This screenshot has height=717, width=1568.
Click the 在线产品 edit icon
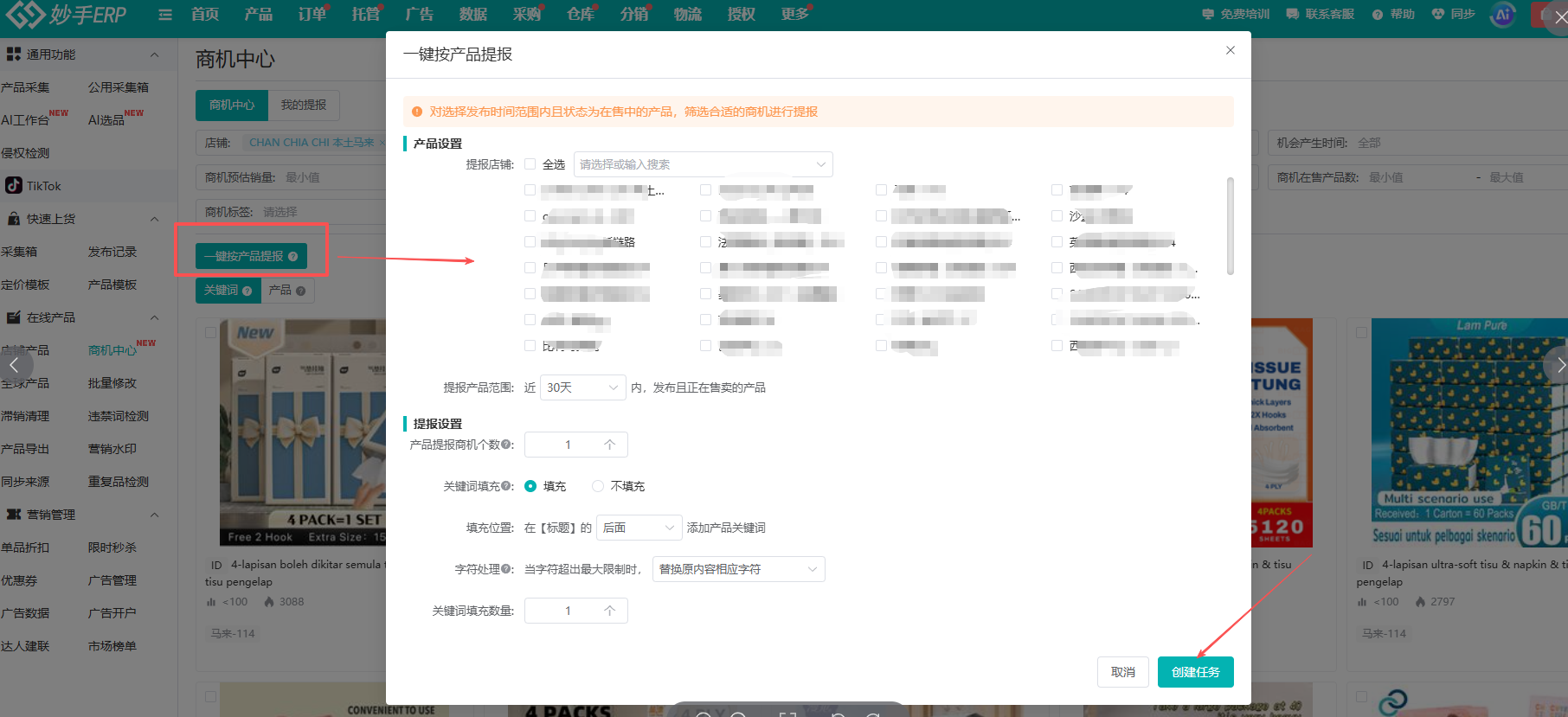click(x=14, y=317)
